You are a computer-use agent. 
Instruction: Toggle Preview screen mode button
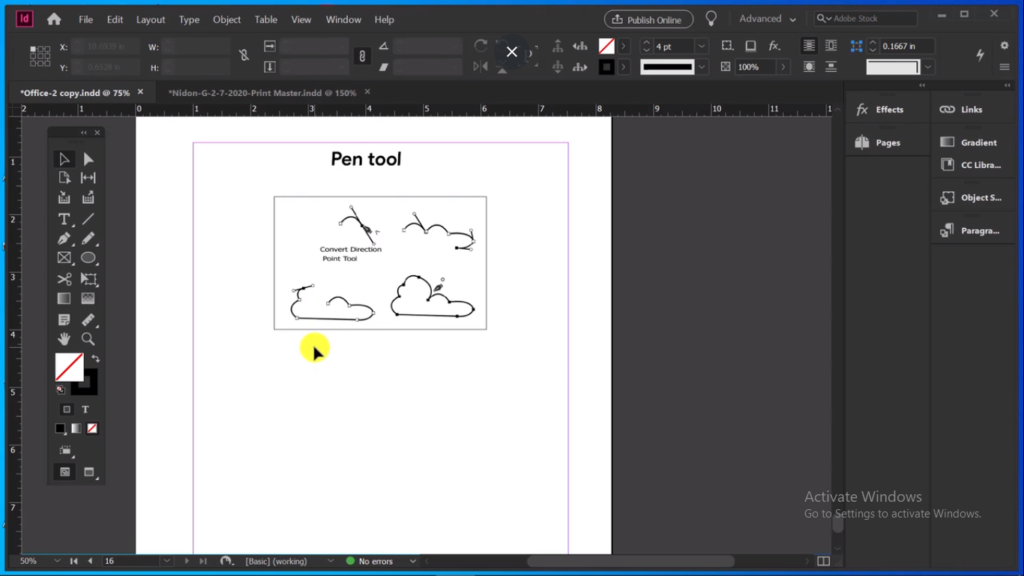coord(89,472)
